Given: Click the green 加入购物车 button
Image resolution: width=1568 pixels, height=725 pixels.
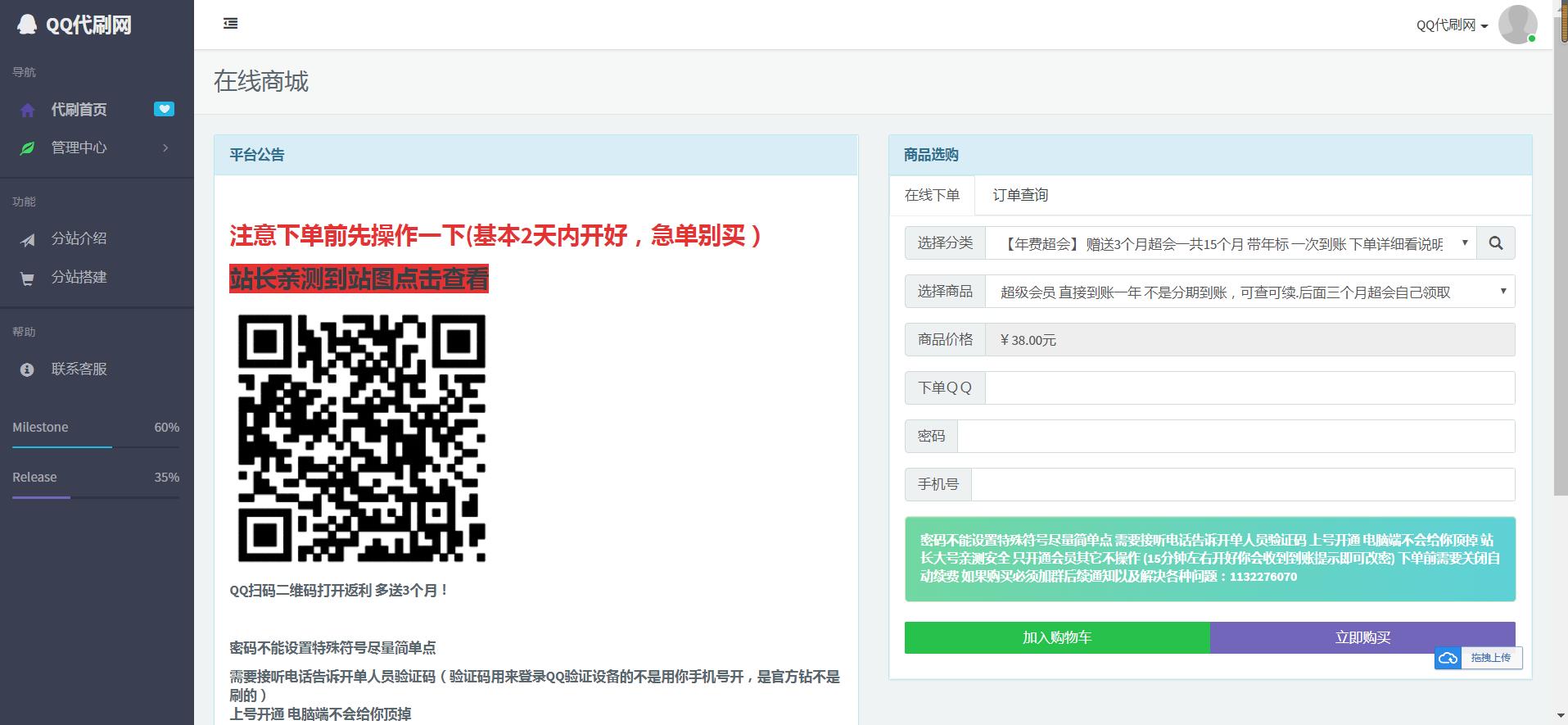Looking at the screenshot, I should tap(1057, 637).
